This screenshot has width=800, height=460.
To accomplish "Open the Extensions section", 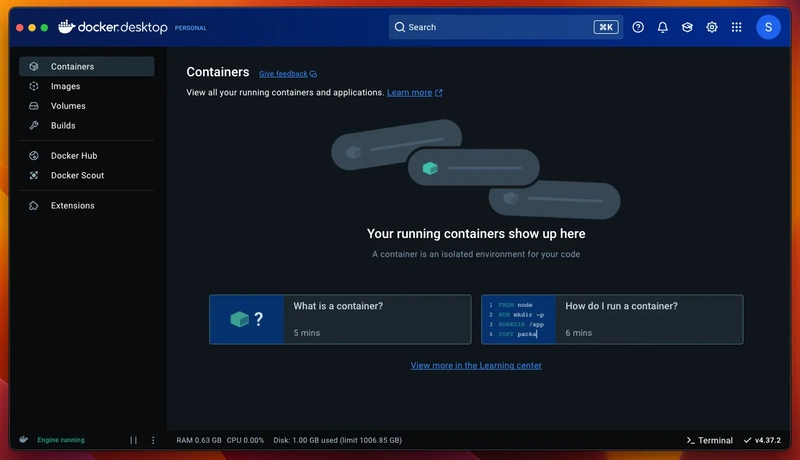I will tap(87, 206).
